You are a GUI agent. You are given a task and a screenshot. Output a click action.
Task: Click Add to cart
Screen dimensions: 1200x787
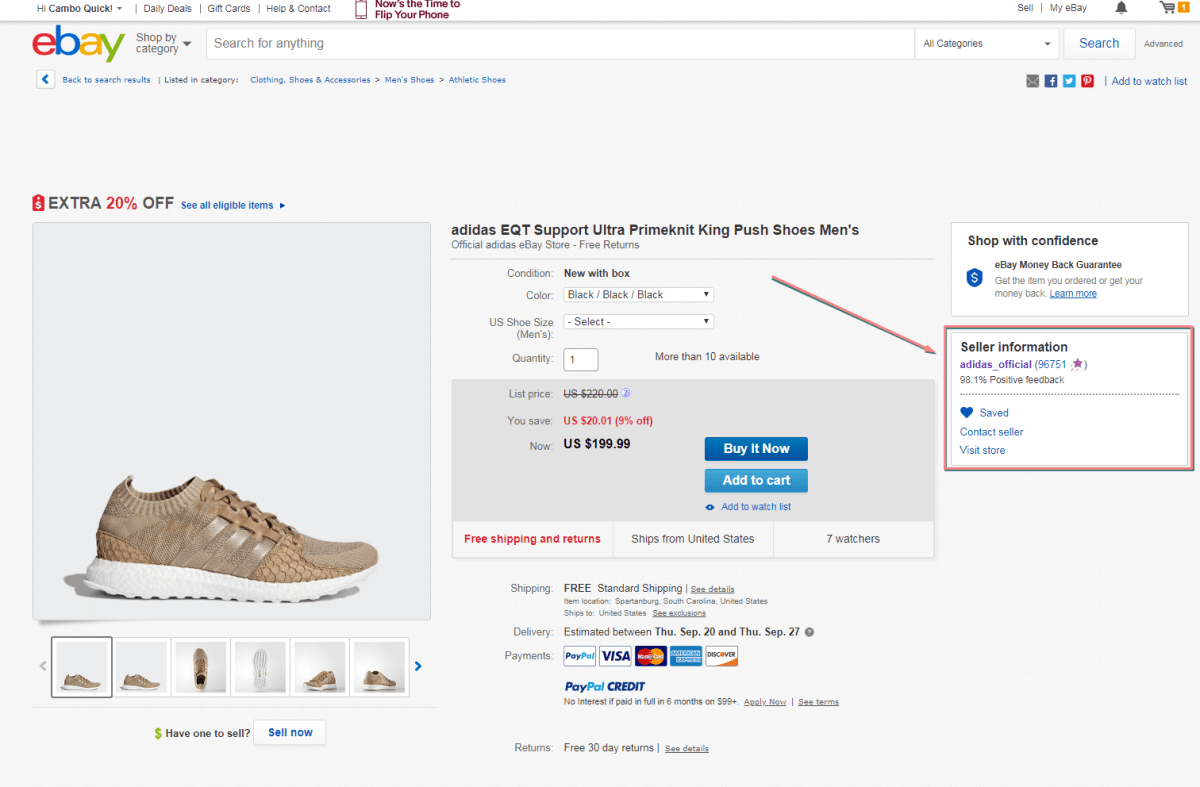(756, 480)
